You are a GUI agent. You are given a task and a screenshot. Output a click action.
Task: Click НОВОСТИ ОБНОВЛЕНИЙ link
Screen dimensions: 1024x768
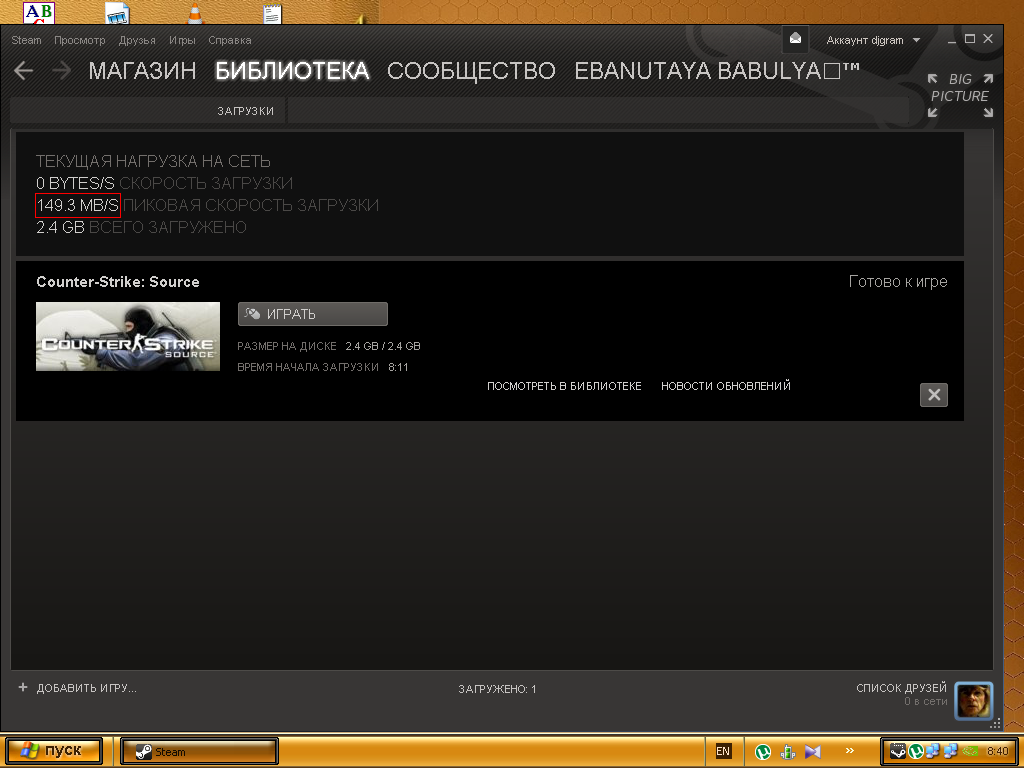tap(726, 386)
